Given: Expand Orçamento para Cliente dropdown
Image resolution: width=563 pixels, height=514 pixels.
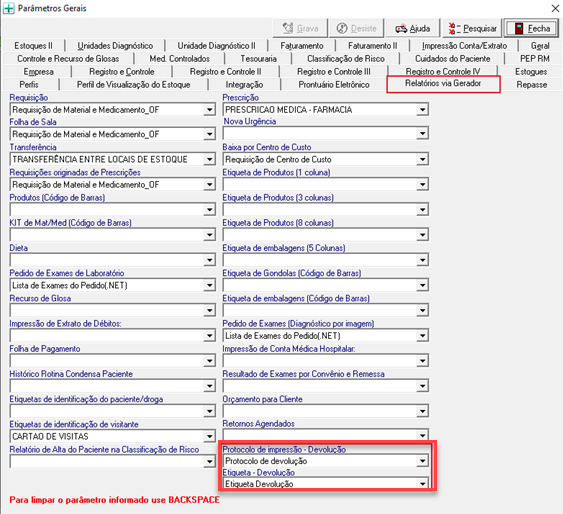Looking at the screenshot, I should tap(422, 411).
